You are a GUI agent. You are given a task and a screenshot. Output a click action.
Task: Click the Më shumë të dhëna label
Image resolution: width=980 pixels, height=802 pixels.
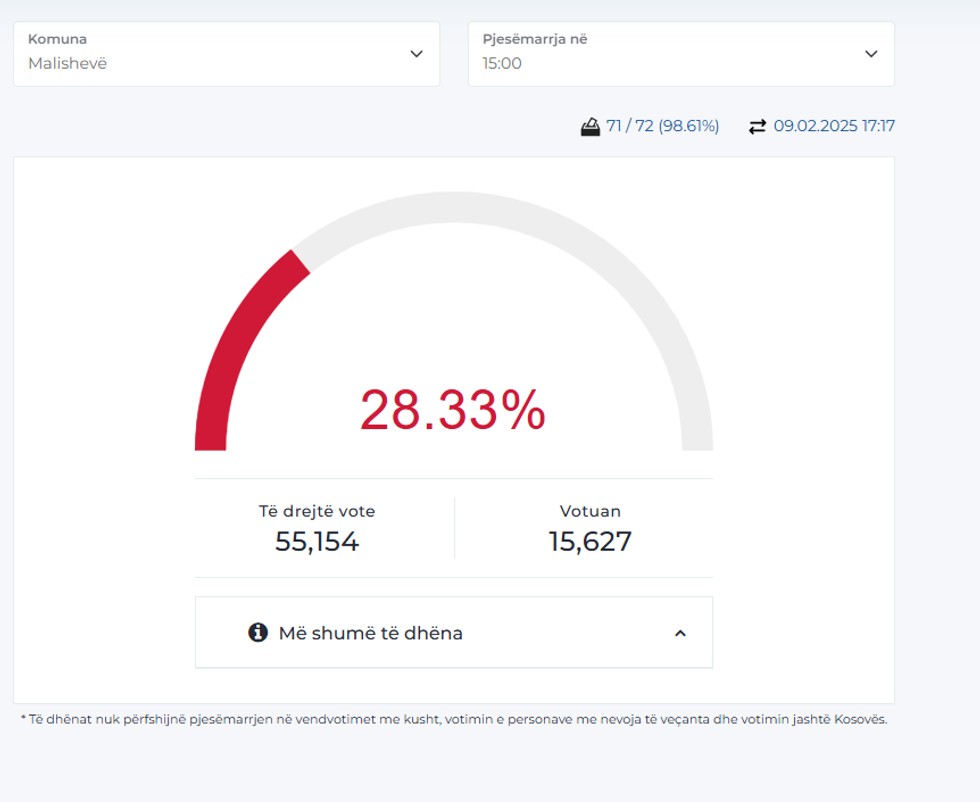[x=370, y=633]
